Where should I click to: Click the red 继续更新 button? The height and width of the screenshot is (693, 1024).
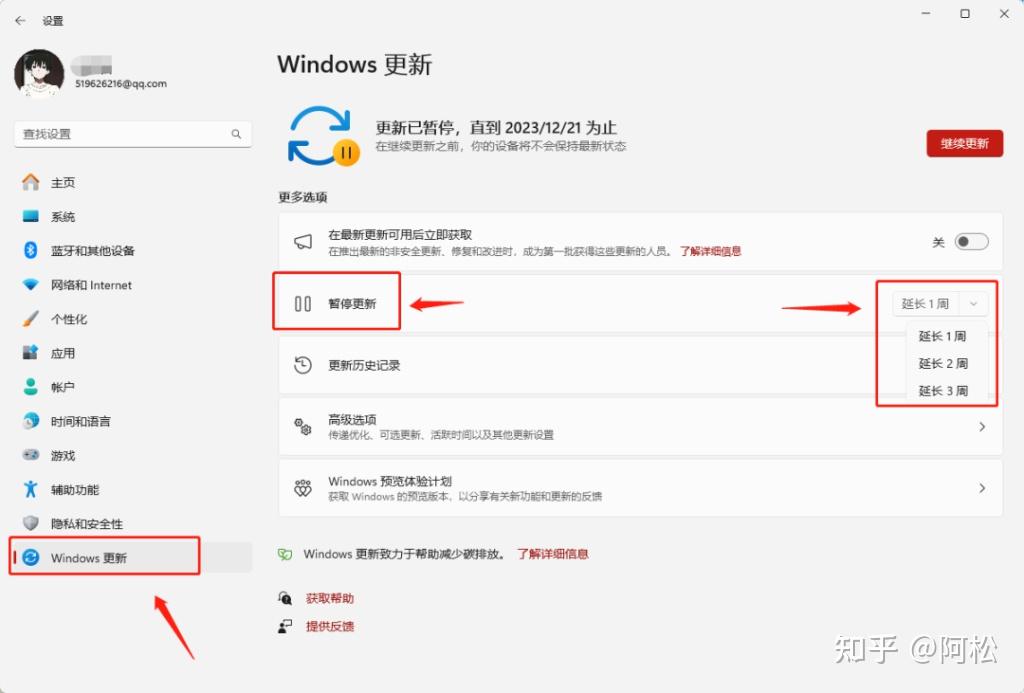[x=965, y=144]
